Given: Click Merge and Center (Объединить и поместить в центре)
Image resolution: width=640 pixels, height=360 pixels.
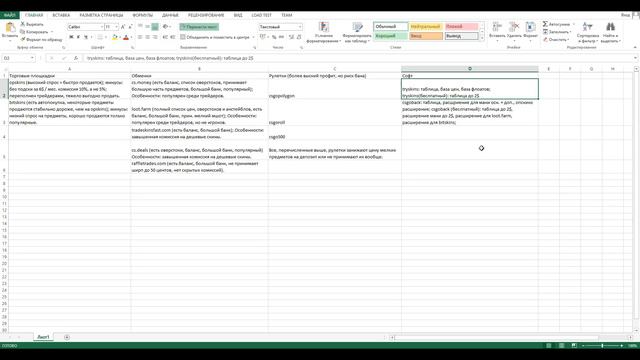Looking at the screenshot, I should (x=215, y=37).
